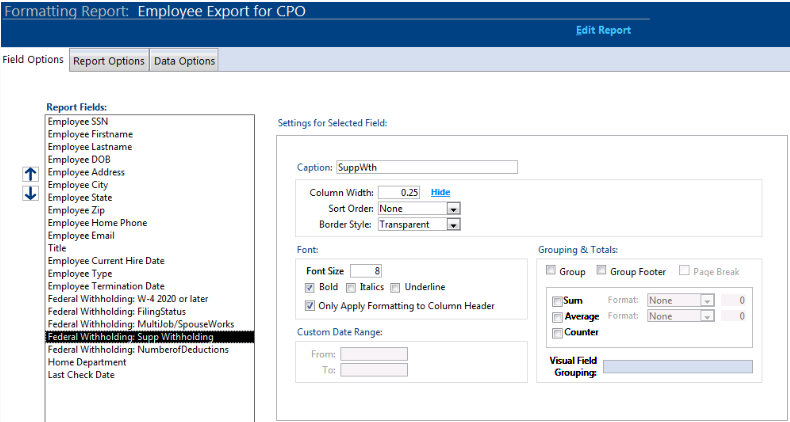Image resolution: width=790 pixels, height=422 pixels.
Task: Select Employee Zip in Report Fields
Action: [x=150, y=210]
